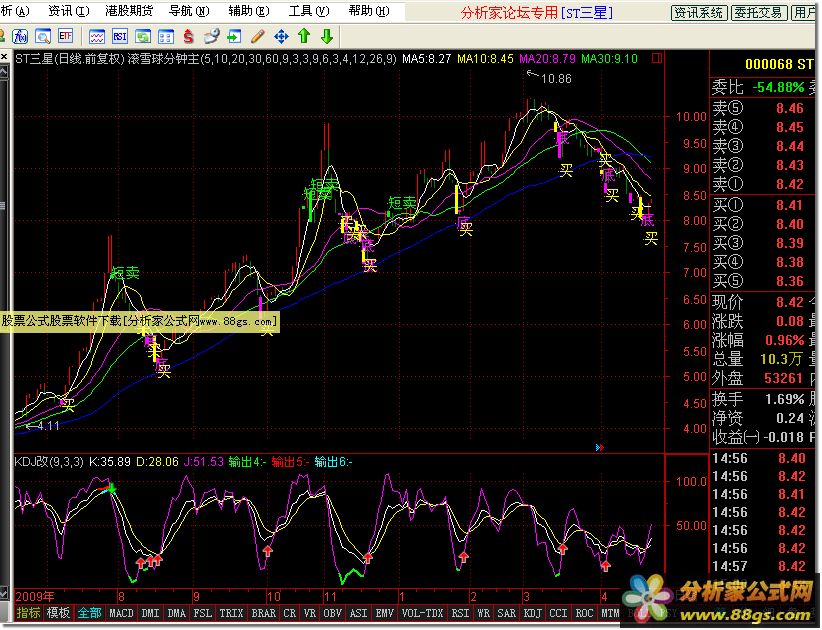Select the RSI indicator tab in bottom bar
This screenshot has width=822, height=630.
[460, 613]
